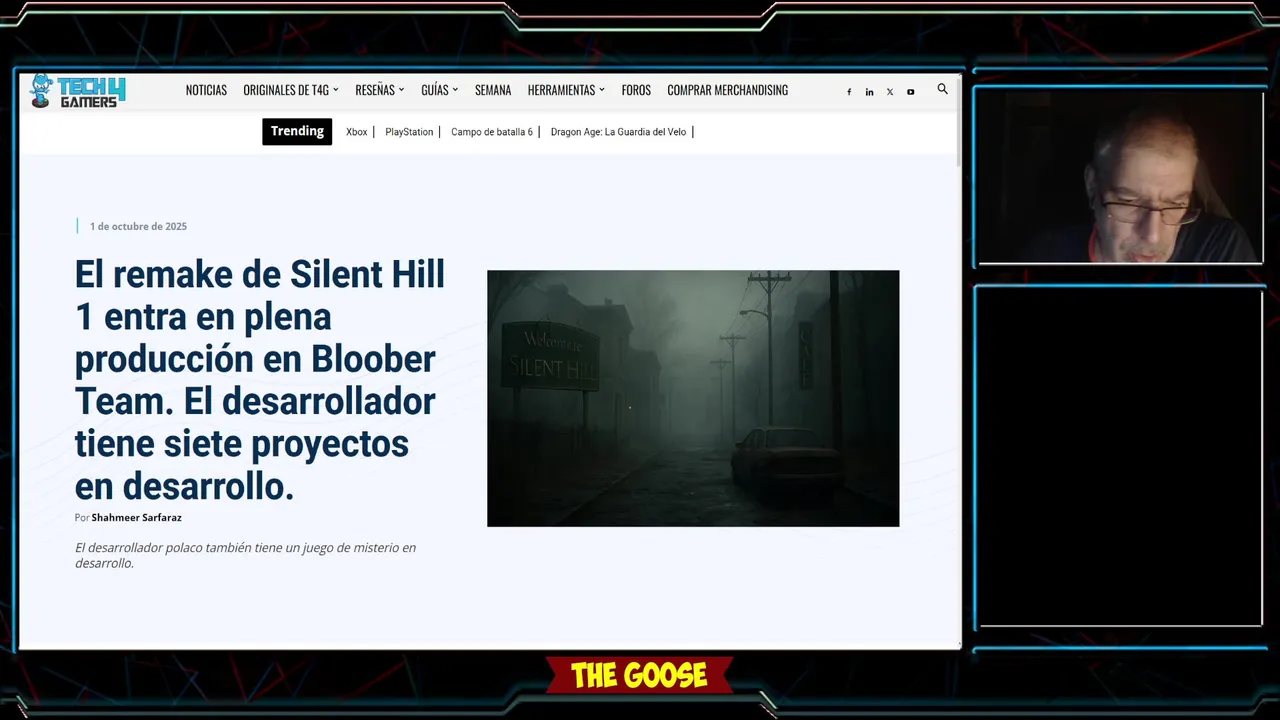Image resolution: width=1280 pixels, height=720 pixels.
Task: Open the YouTube social icon
Action: point(910,92)
